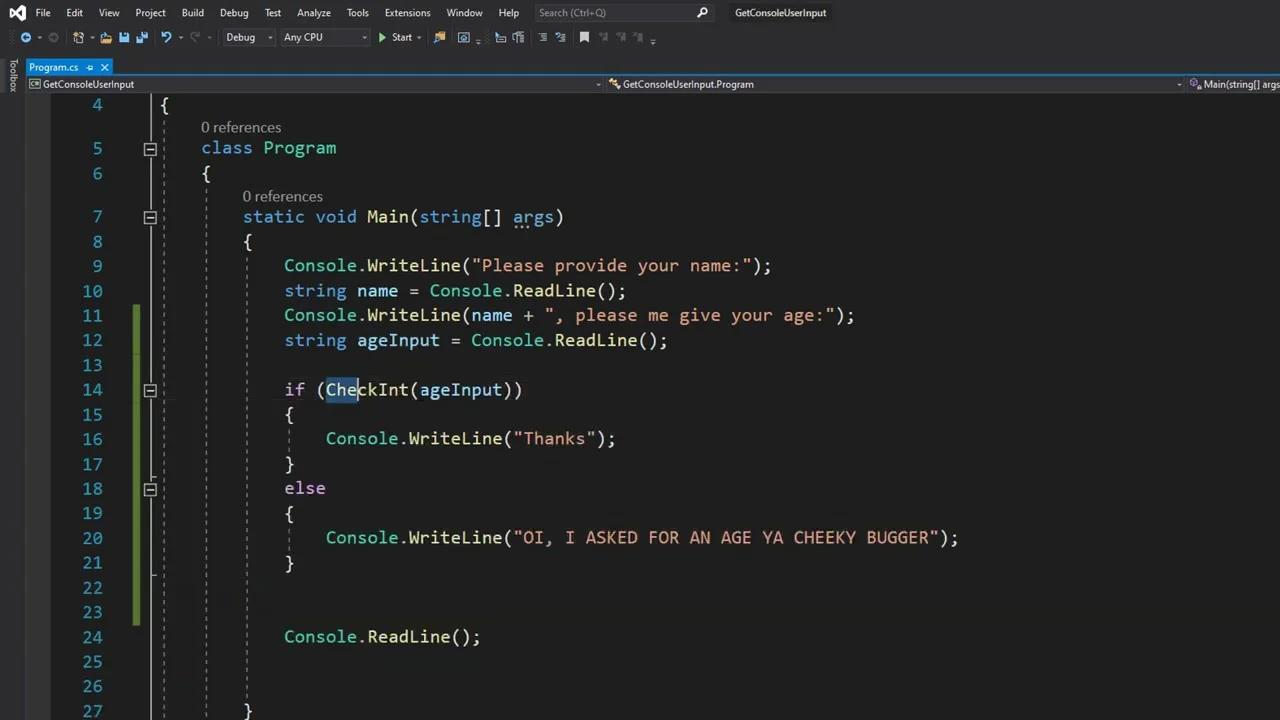Click the comment out lines icon
Image resolution: width=1280 pixels, height=720 pixels.
pyautogui.click(x=543, y=37)
